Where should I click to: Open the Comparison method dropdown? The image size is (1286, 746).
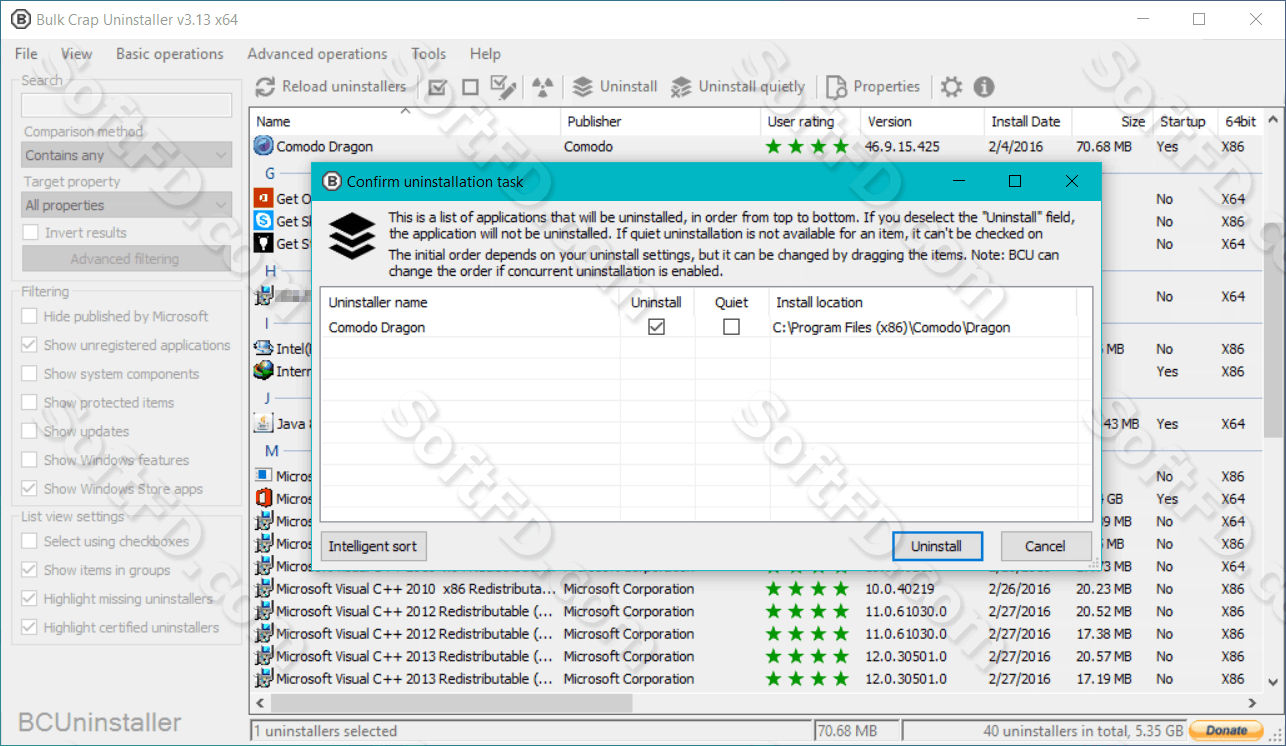coord(127,155)
